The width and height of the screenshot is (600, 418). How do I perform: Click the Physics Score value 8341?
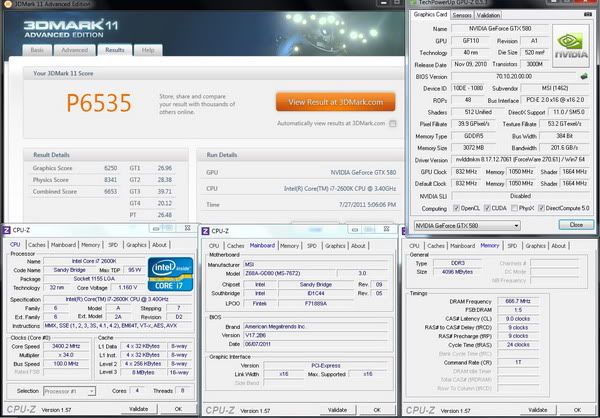click(111, 180)
